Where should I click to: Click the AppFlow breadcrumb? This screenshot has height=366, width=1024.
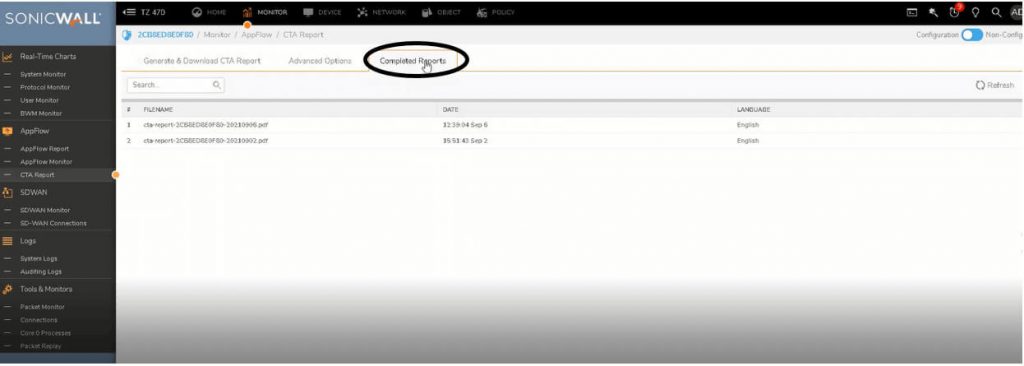[257, 35]
